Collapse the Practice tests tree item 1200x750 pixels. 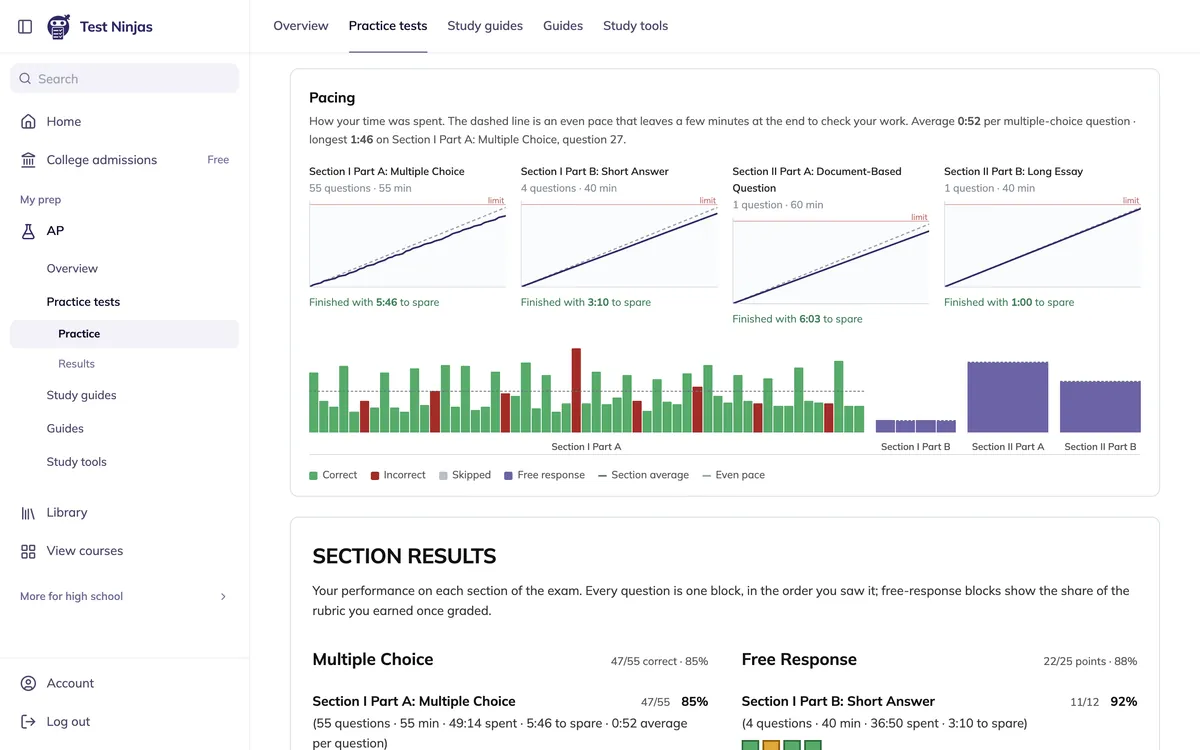click(124, 302)
